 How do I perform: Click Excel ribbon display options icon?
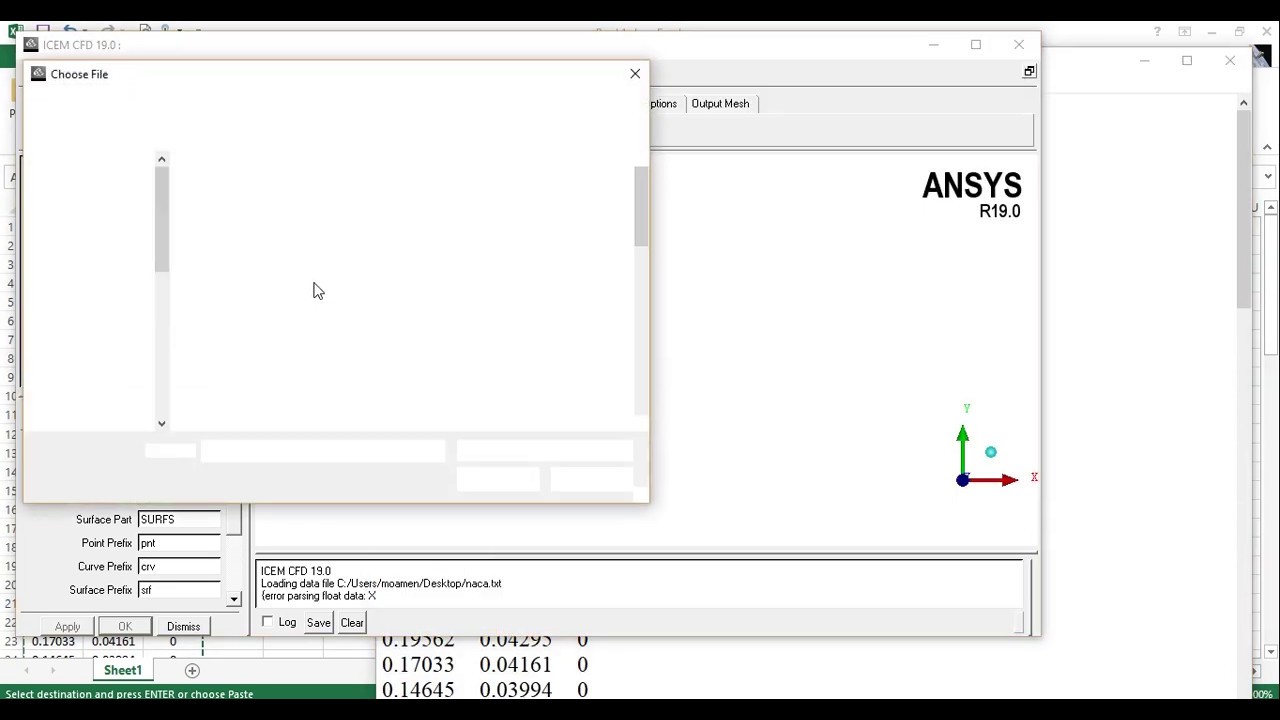click(1185, 31)
